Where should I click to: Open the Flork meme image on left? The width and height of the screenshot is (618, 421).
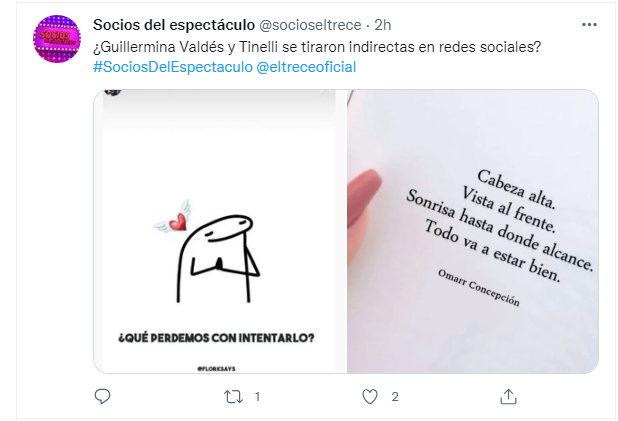(220, 231)
